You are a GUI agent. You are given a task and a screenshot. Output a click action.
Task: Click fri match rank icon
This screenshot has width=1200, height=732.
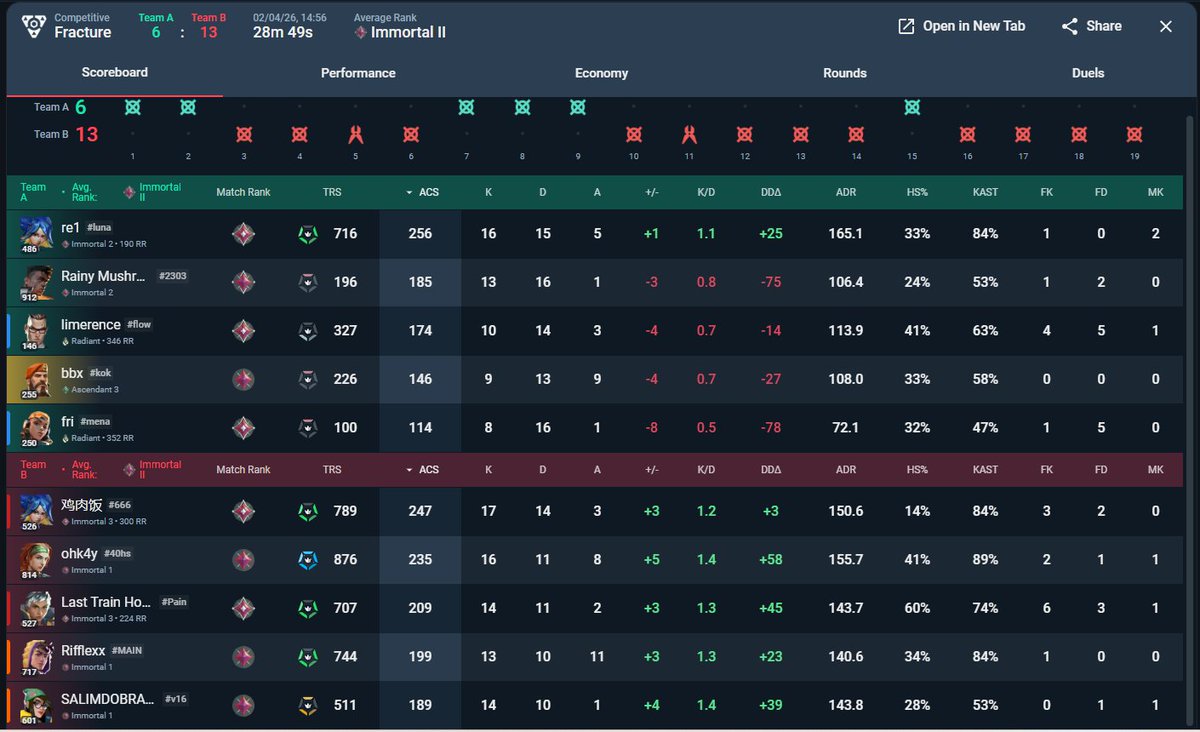click(x=243, y=427)
